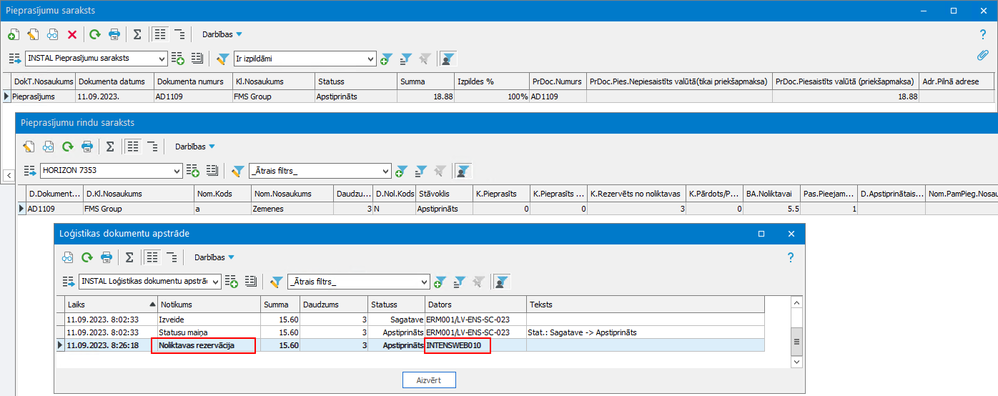Print from the Pieprasījumu saraksts toolbar
The width and height of the screenshot is (998, 396).
click(x=115, y=34)
